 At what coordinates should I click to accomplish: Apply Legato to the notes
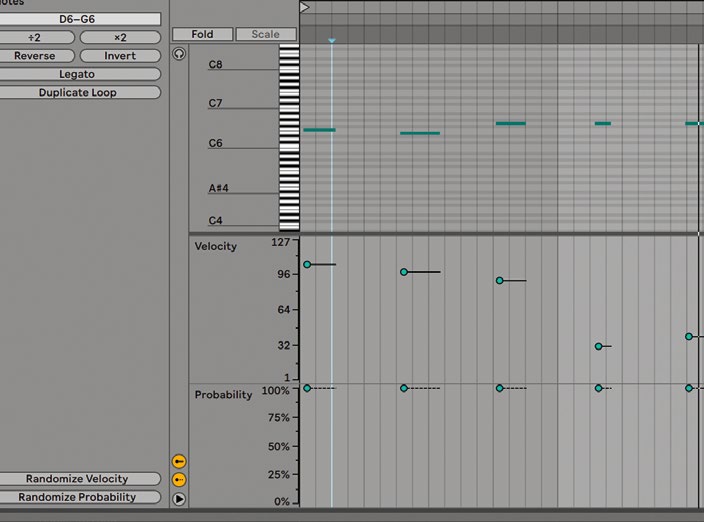[77, 74]
